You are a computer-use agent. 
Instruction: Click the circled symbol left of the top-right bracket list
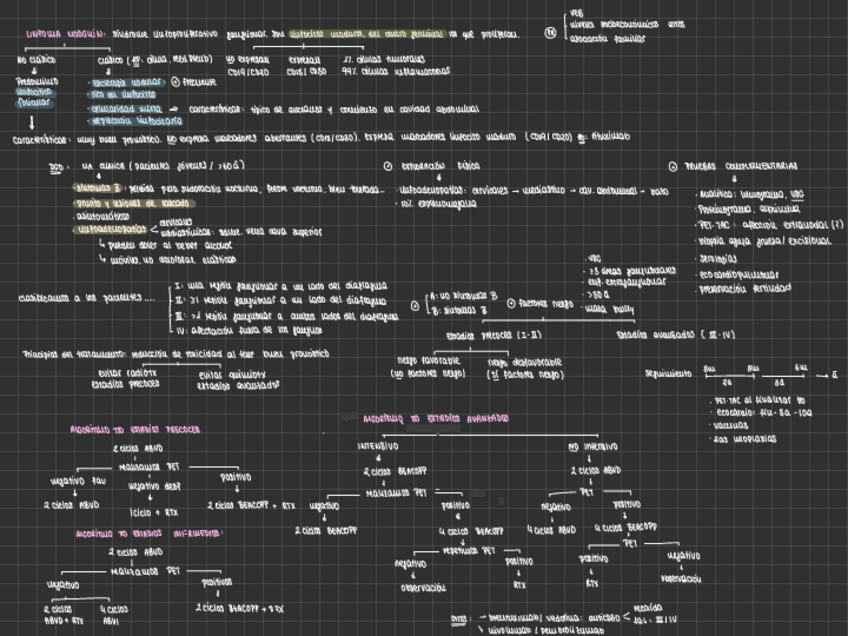[550, 32]
